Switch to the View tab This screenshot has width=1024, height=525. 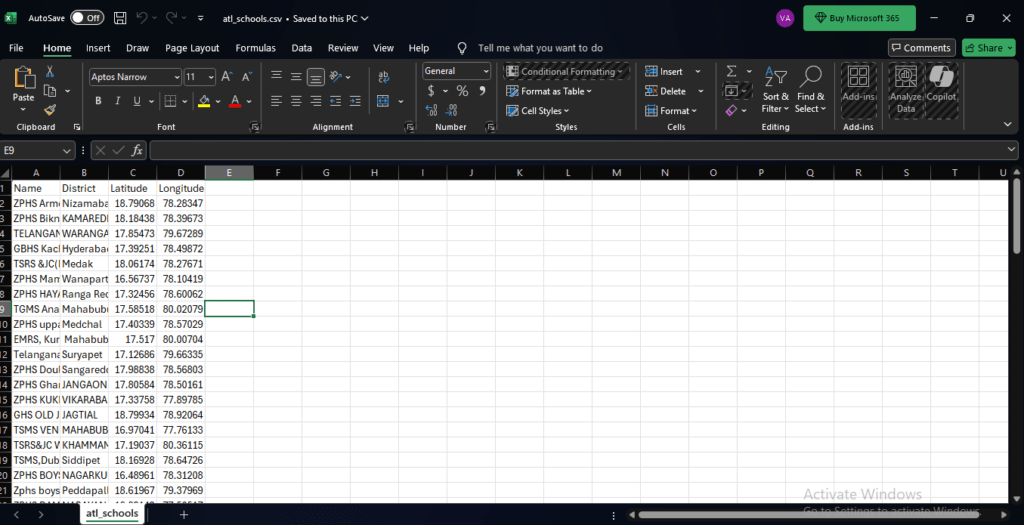(x=383, y=48)
